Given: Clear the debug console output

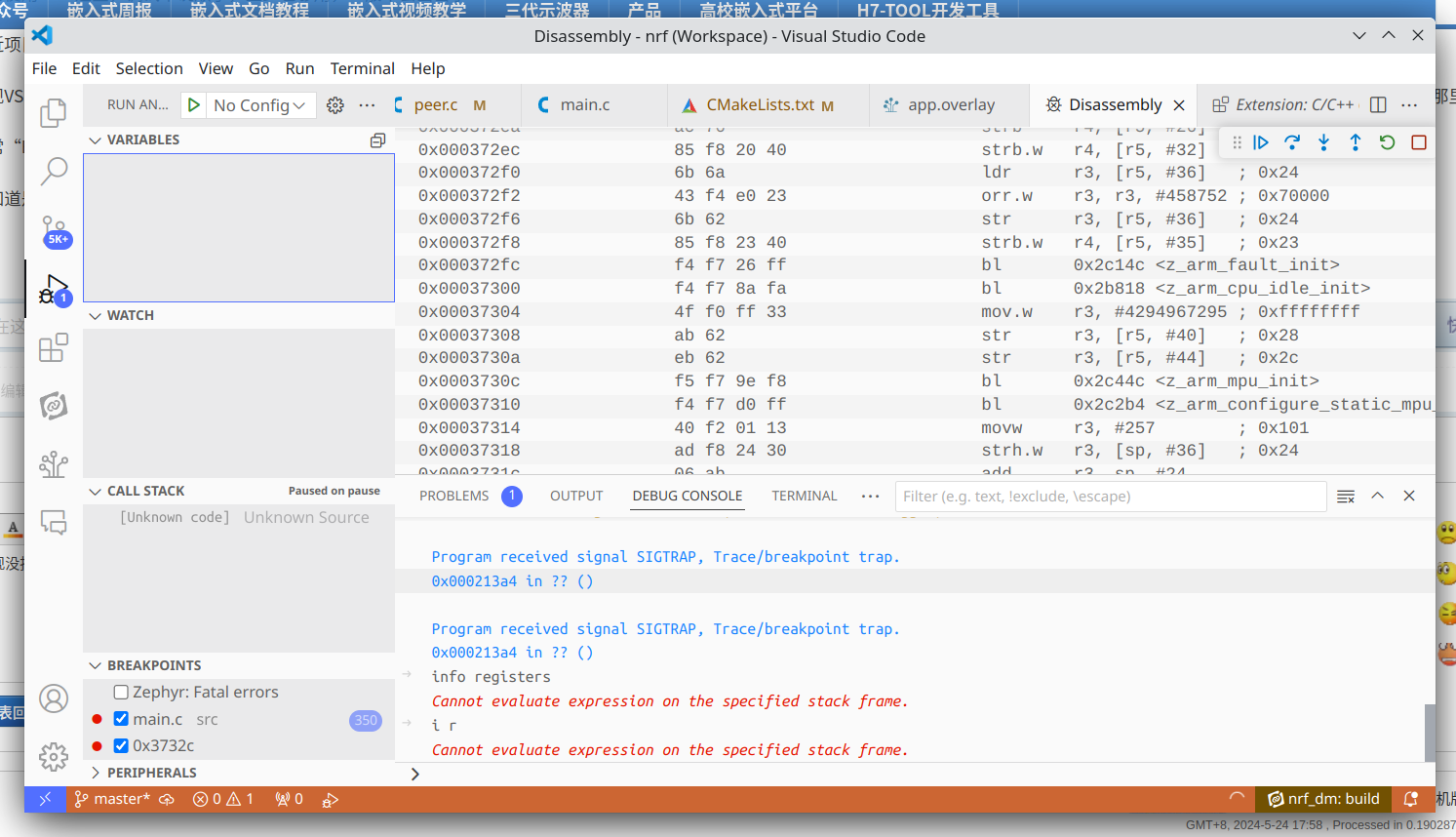Looking at the screenshot, I should 1346,497.
